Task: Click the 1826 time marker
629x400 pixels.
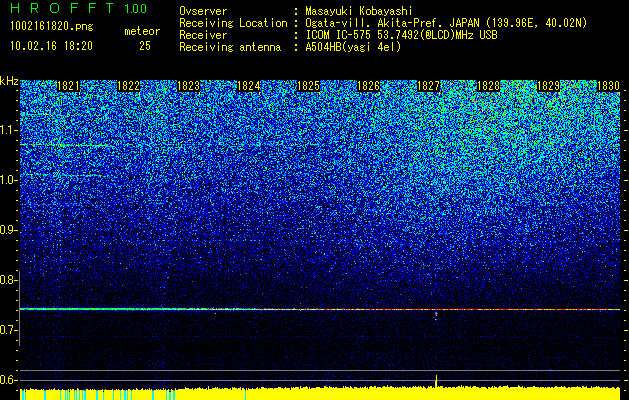Action: coord(369,86)
